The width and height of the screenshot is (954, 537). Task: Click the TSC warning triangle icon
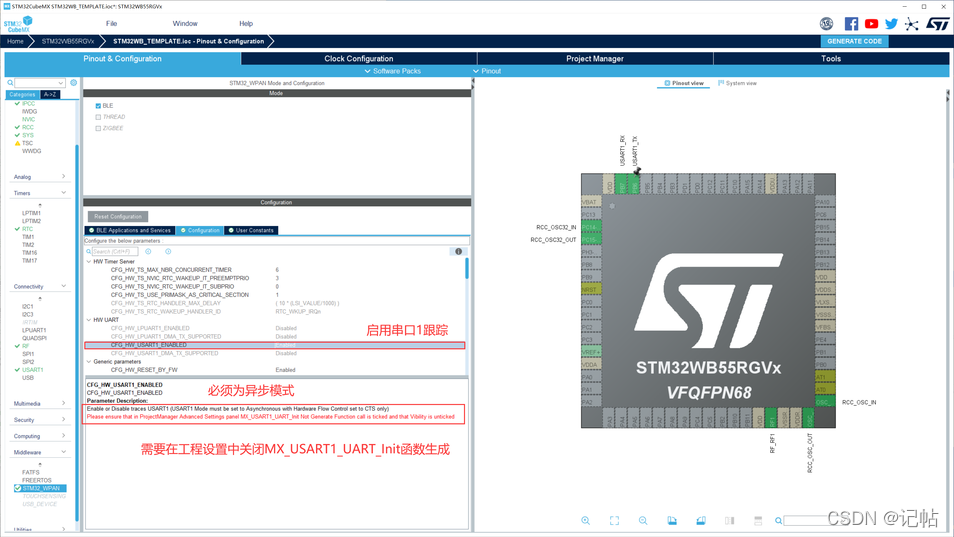17,144
